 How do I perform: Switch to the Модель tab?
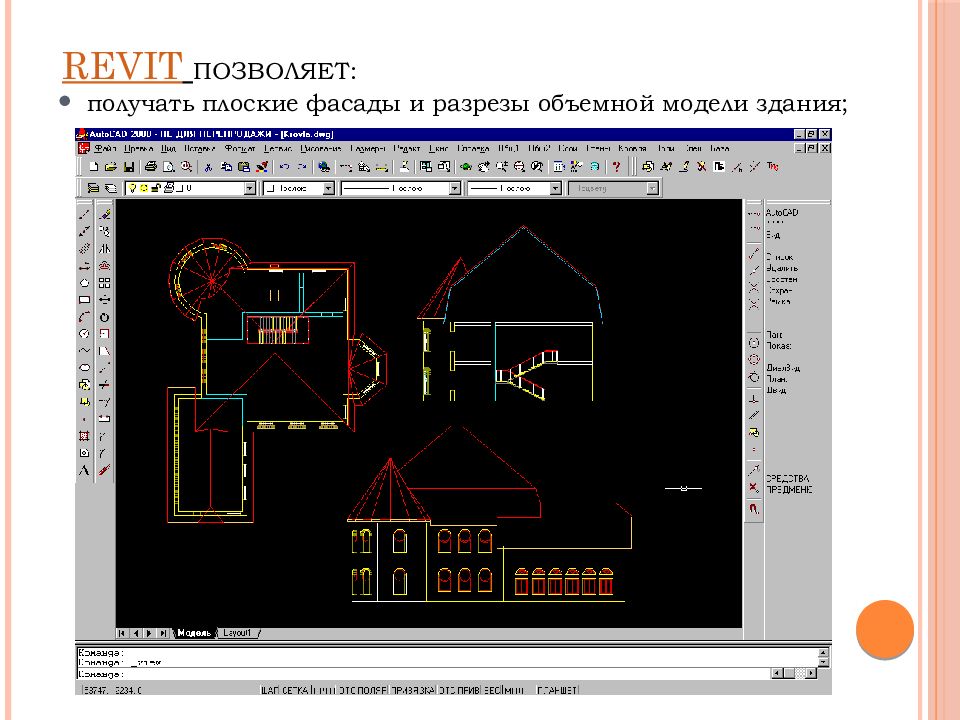pos(193,633)
